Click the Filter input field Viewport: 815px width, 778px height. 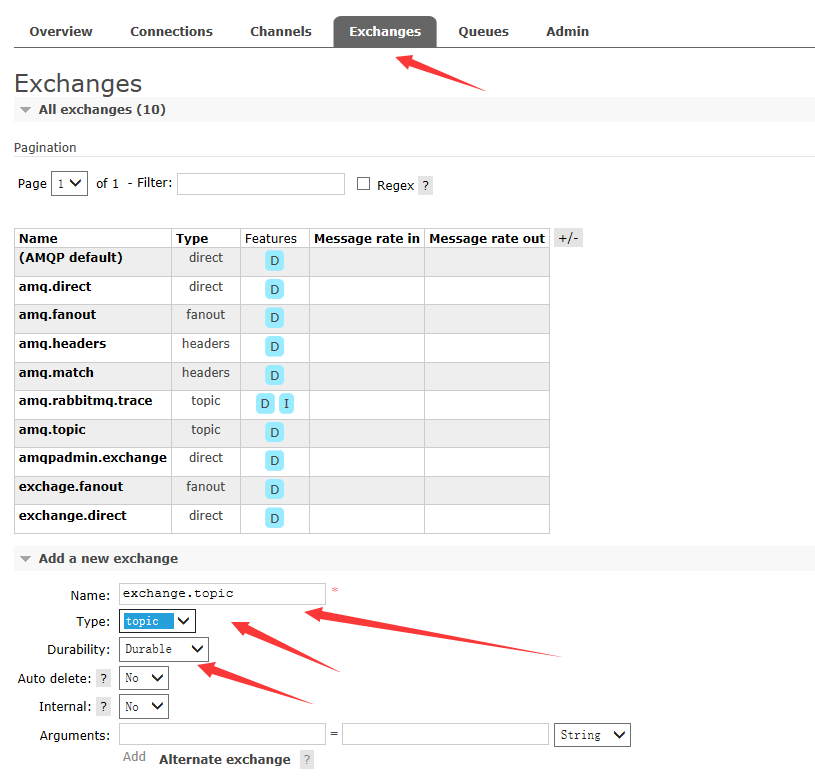tap(261, 184)
